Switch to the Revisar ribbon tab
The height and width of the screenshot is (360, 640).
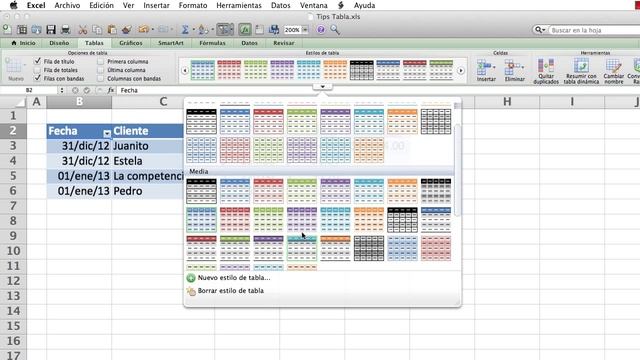pos(284,43)
